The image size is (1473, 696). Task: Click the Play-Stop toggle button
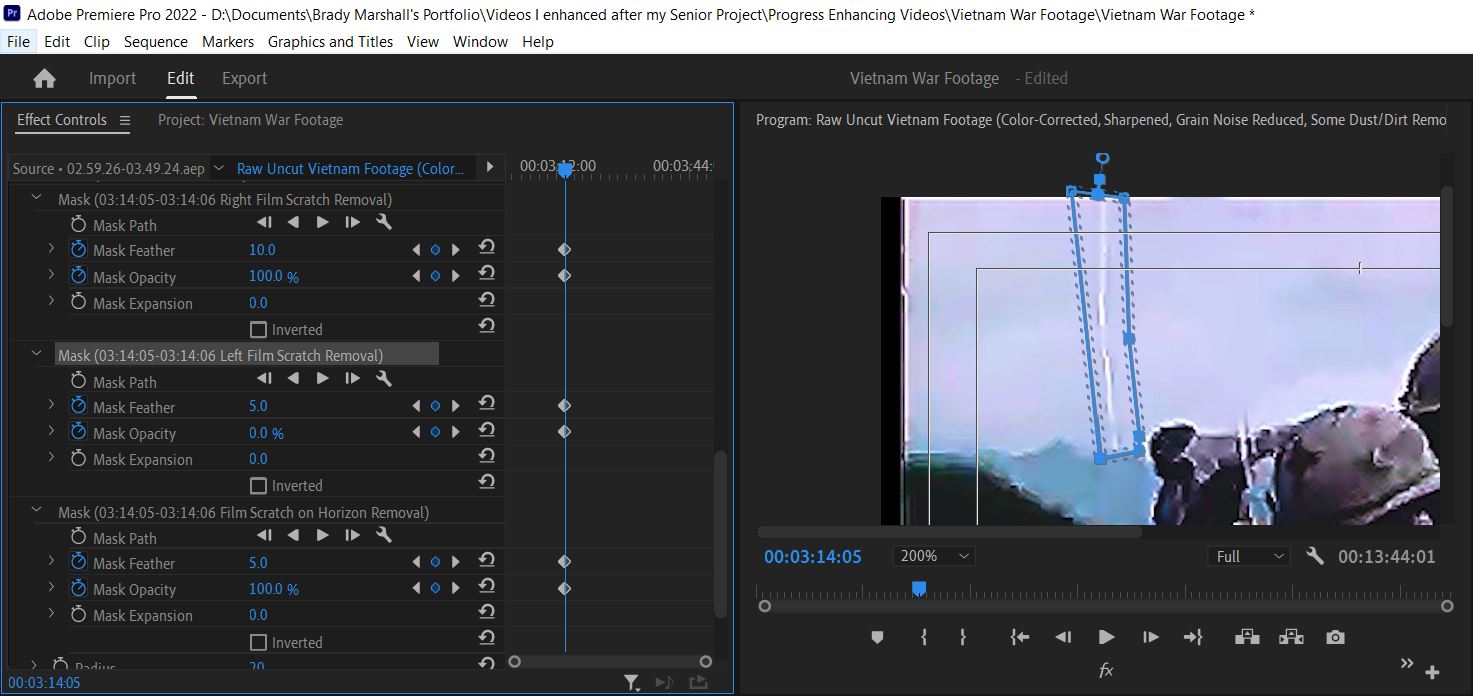coord(1106,637)
